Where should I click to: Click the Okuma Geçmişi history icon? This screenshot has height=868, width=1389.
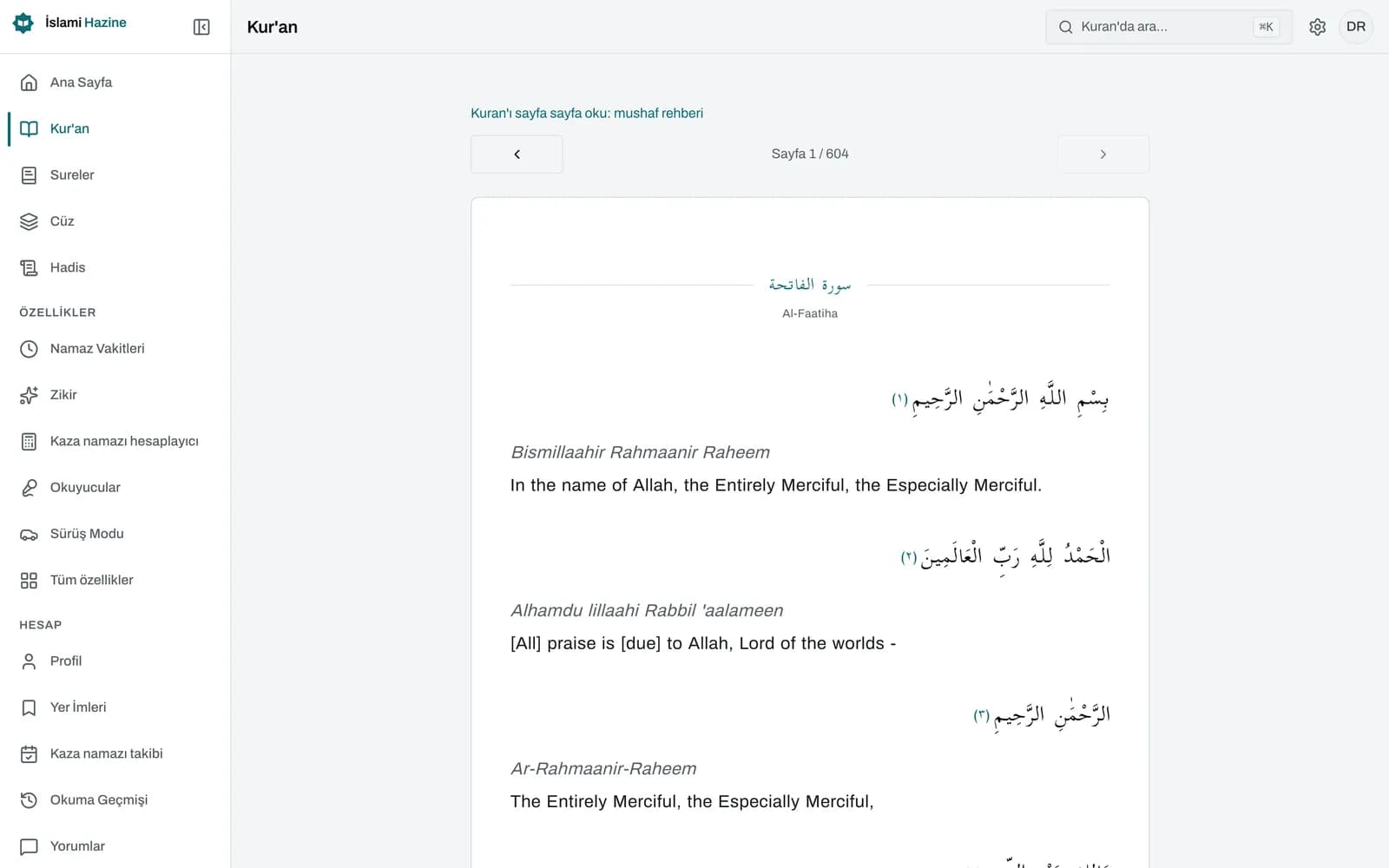click(29, 800)
